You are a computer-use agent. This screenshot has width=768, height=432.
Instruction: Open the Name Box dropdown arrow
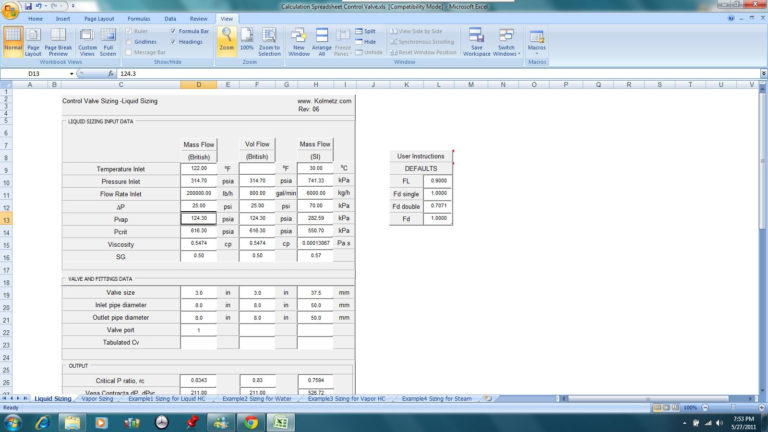tap(71, 74)
